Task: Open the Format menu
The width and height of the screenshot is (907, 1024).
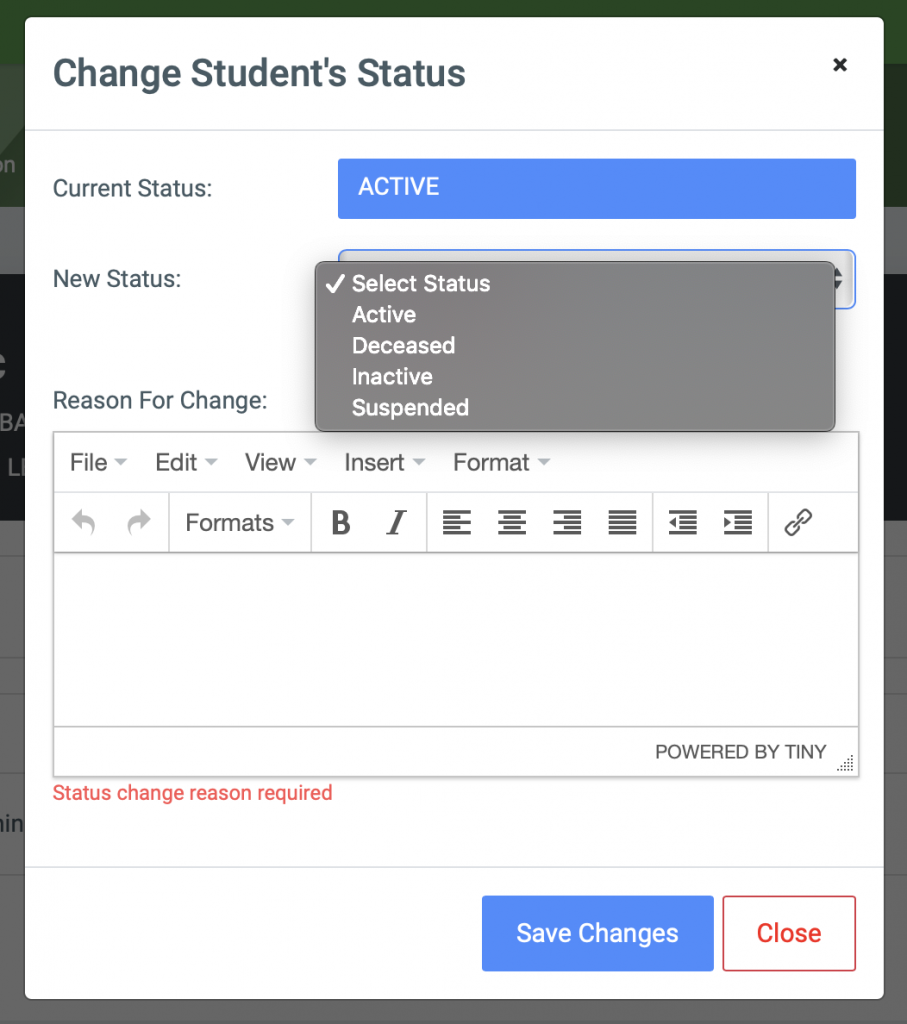Action: [x=492, y=462]
